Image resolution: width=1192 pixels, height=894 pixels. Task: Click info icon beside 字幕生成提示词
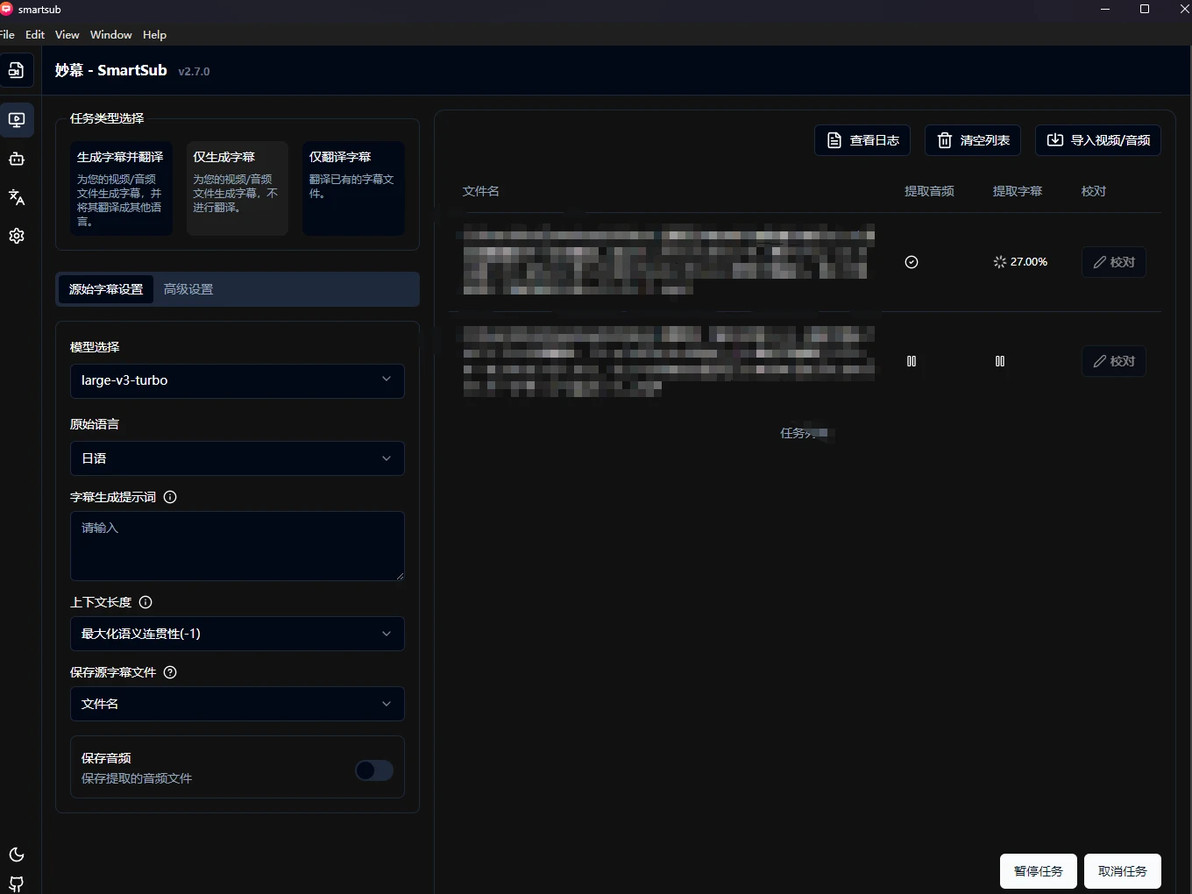tap(170, 497)
